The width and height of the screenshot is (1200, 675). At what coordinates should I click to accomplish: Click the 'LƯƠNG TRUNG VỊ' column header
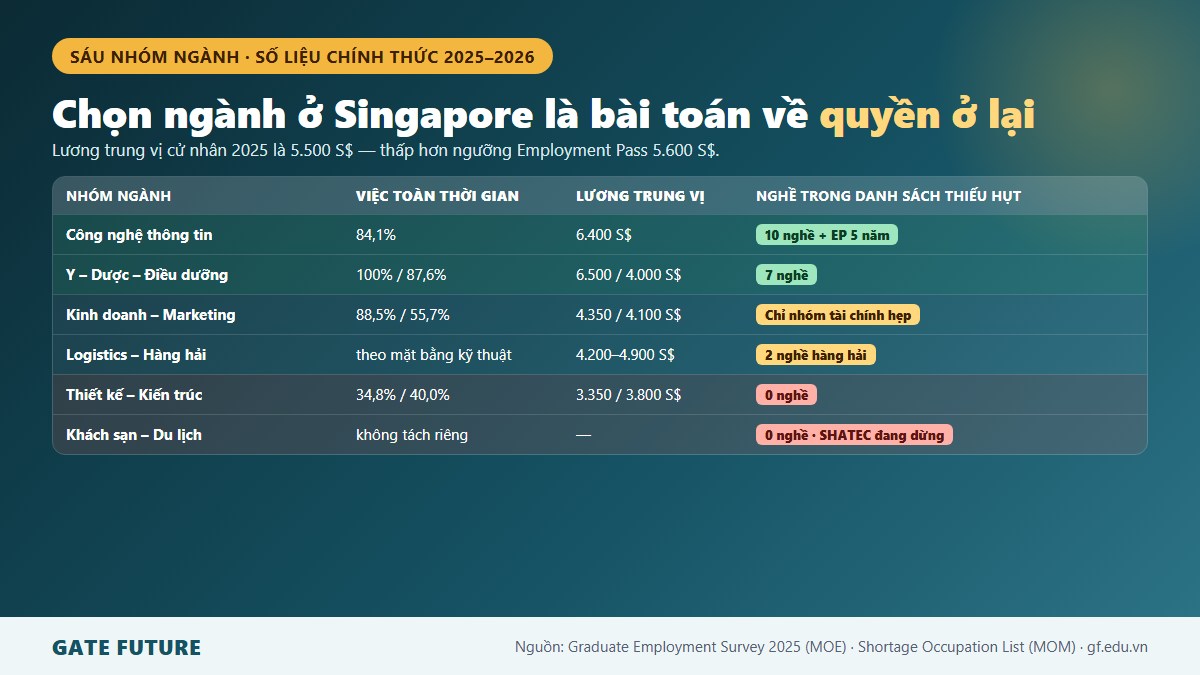640,196
